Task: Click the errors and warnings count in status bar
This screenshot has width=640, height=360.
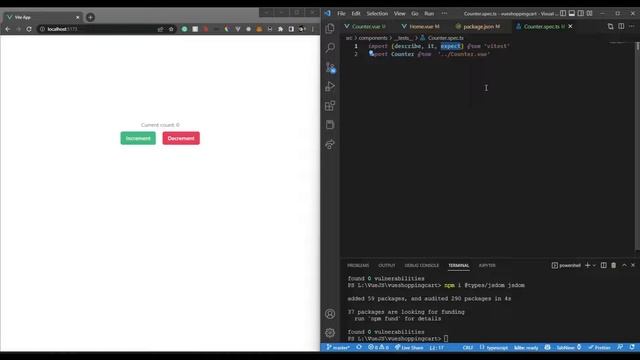Action: pos(378,347)
